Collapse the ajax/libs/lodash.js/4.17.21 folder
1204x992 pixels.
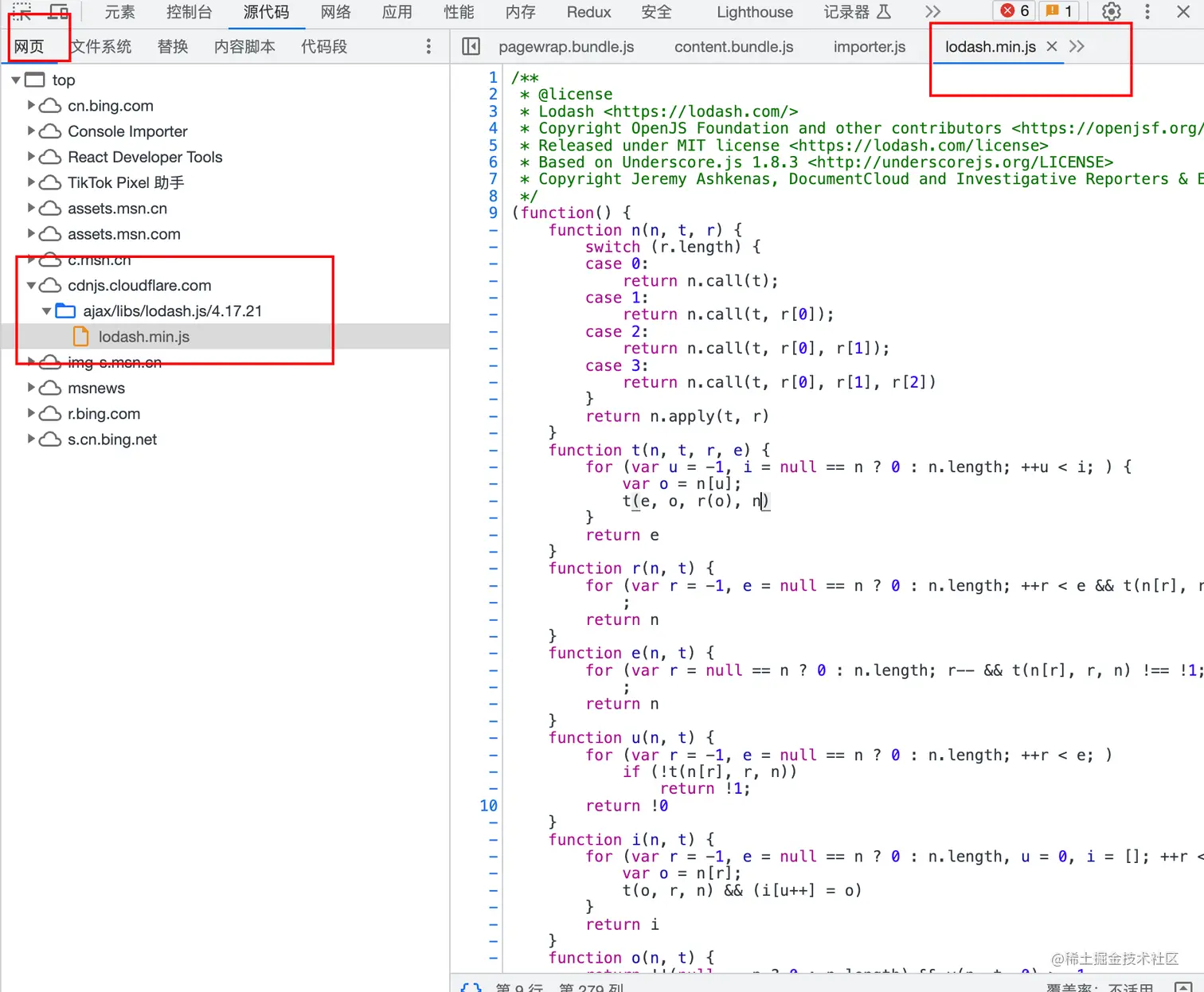(47, 310)
